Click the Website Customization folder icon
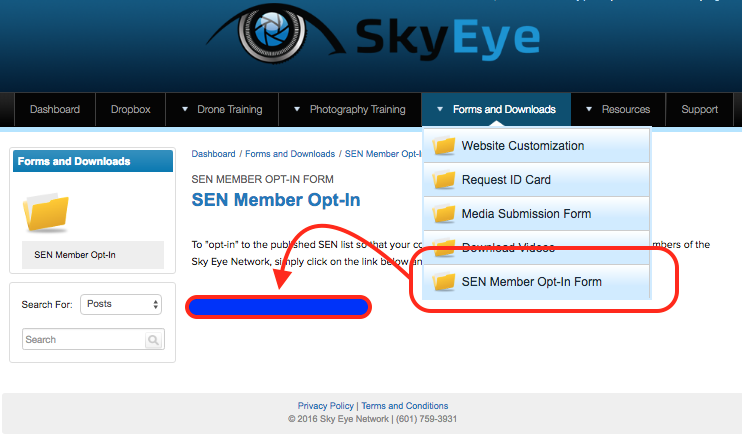742x441 pixels. (x=443, y=145)
